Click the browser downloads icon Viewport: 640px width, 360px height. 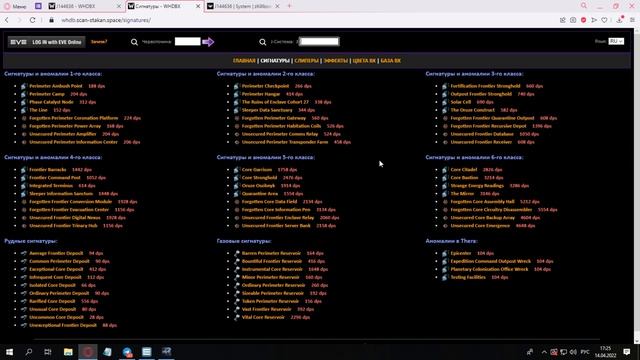coord(620,20)
